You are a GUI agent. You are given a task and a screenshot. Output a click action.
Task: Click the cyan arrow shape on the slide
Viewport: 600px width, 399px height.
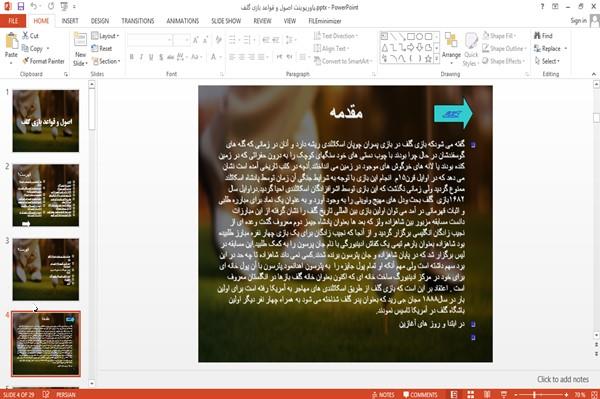453,113
